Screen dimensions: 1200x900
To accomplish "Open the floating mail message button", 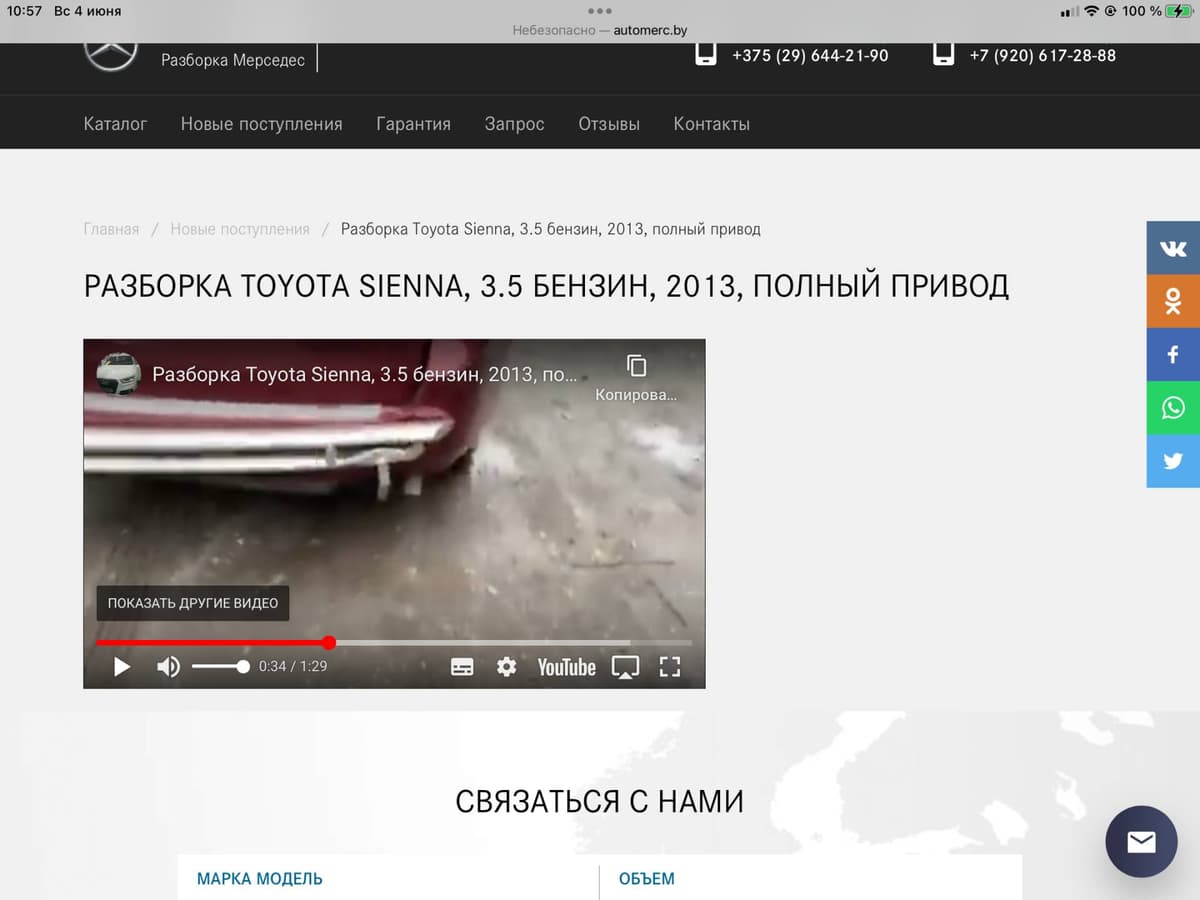I will [x=1141, y=842].
